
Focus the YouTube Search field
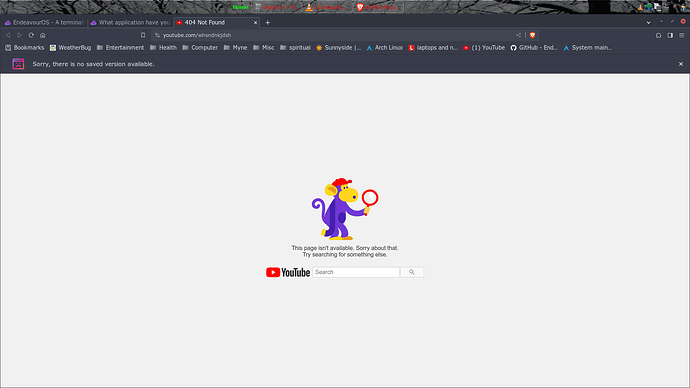pyautogui.click(x=356, y=272)
